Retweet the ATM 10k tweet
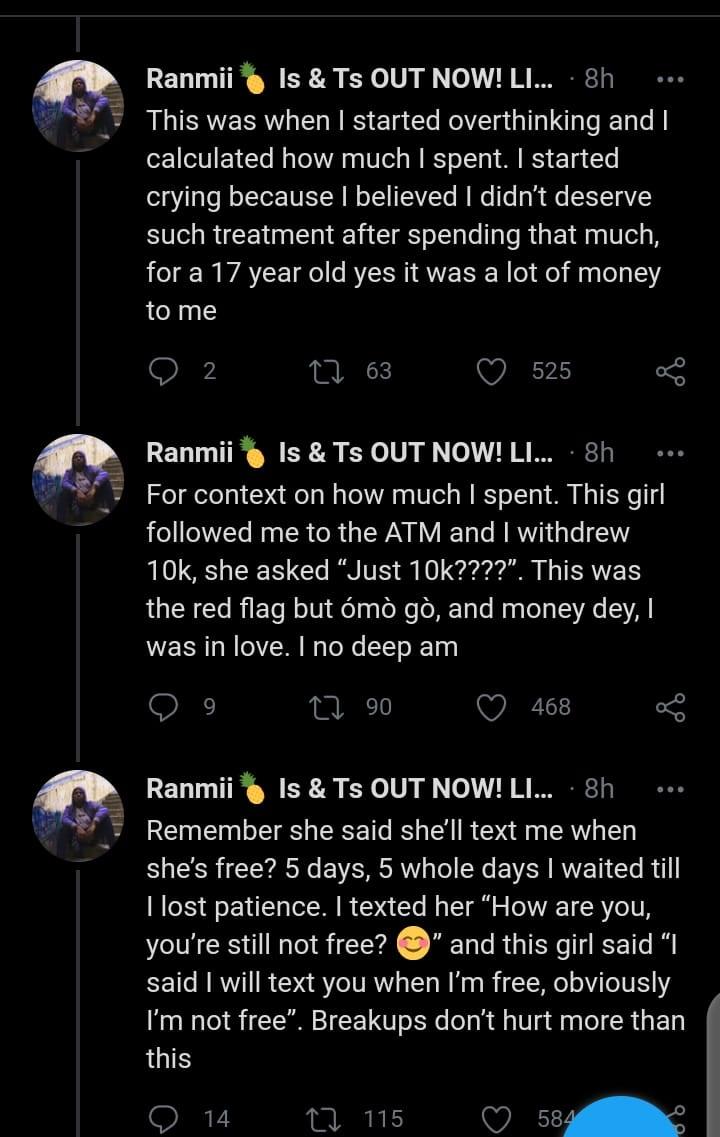 [323, 707]
